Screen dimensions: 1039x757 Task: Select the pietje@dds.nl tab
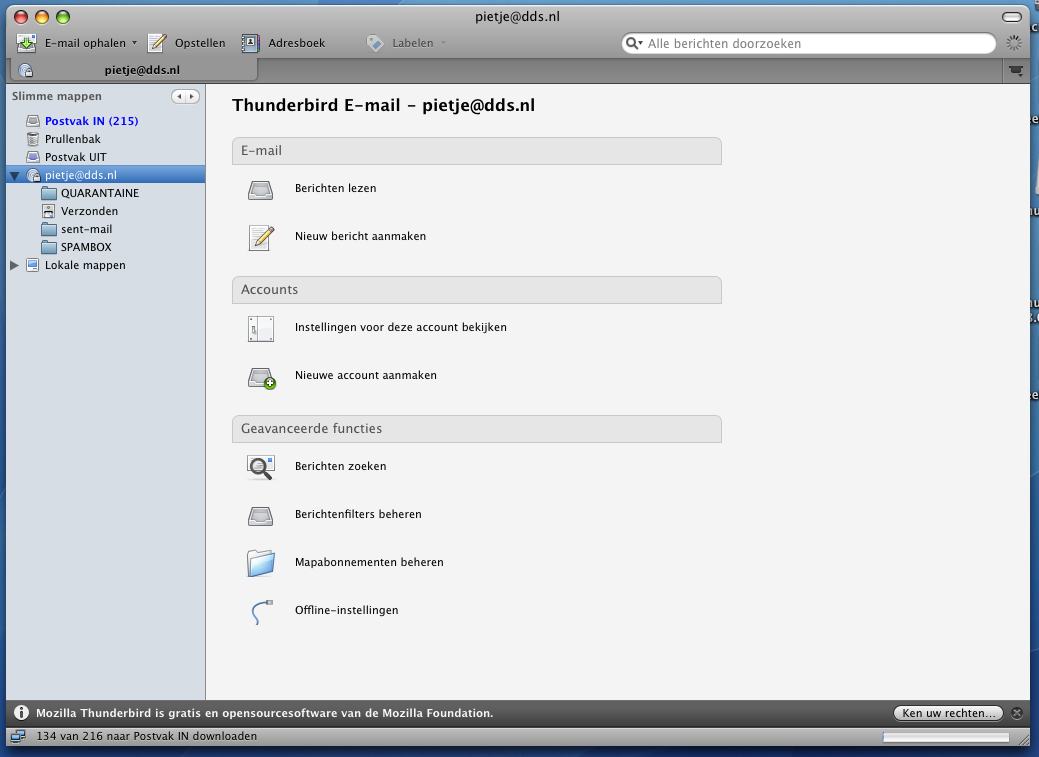[135, 70]
